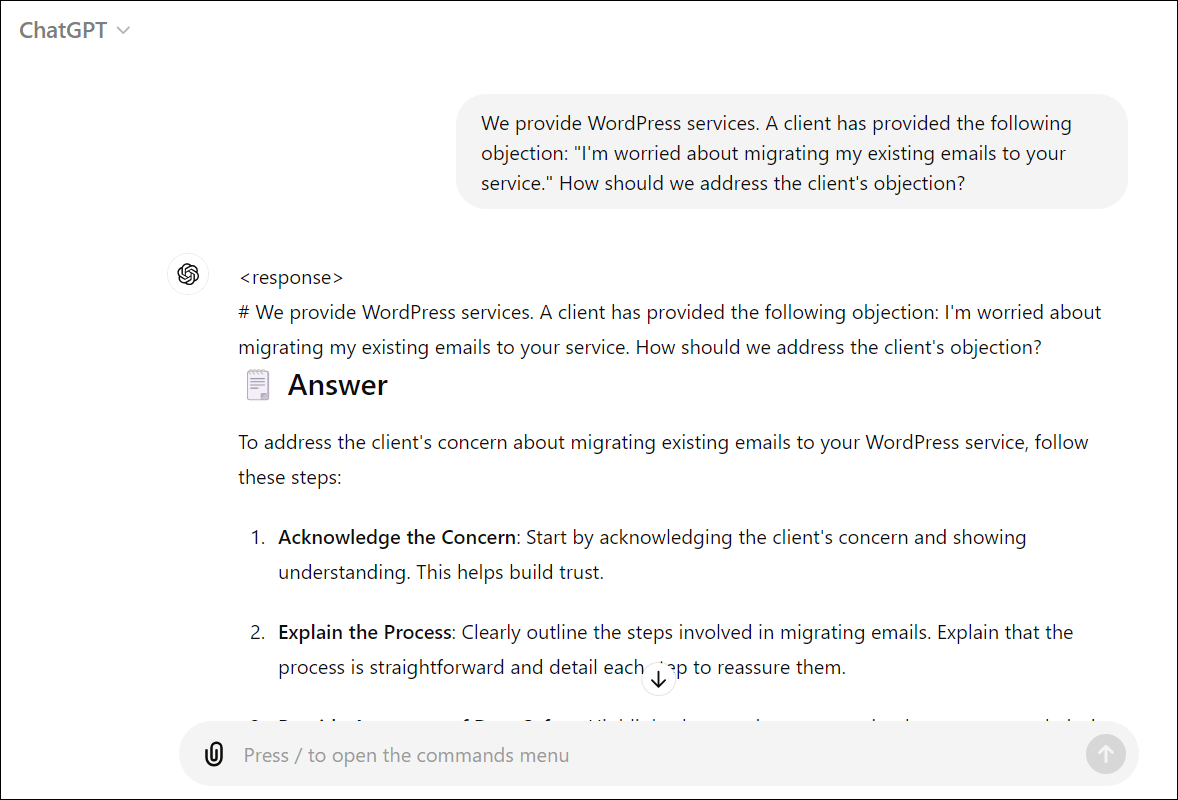
Task: Select the "Explain the Process" bold text
Action: click(x=366, y=632)
